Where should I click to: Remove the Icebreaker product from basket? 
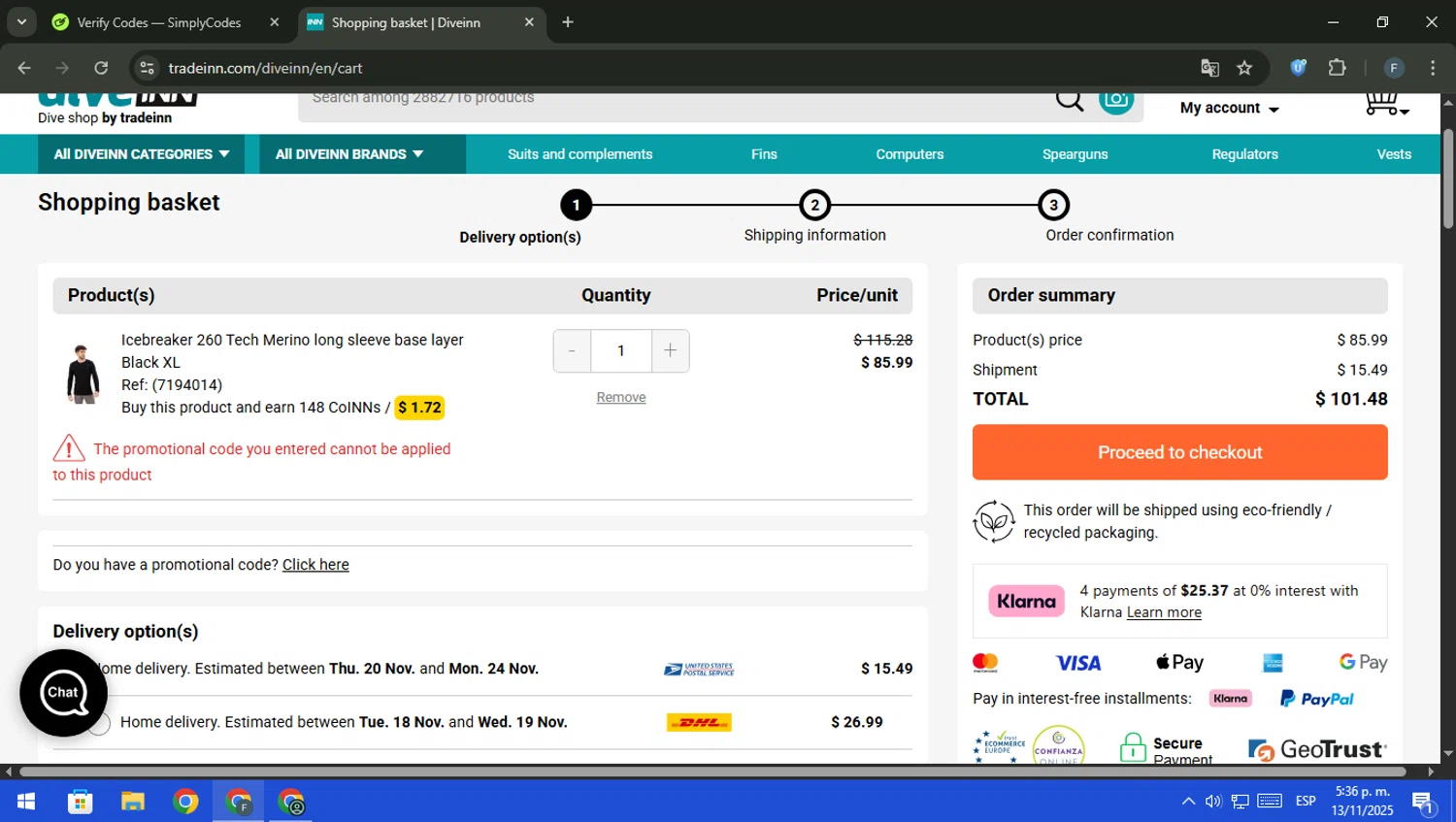[x=621, y=397]
